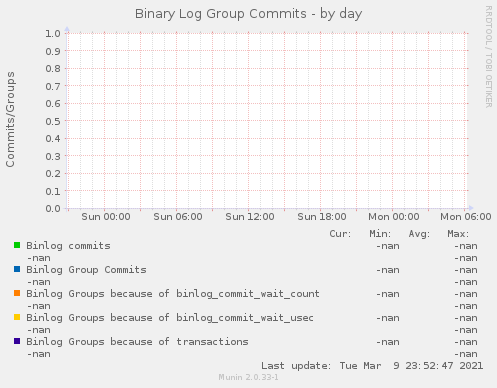Click the Sun 00:00 x-axis label
This screenshot has height=388, width=497.
[106, 217]
